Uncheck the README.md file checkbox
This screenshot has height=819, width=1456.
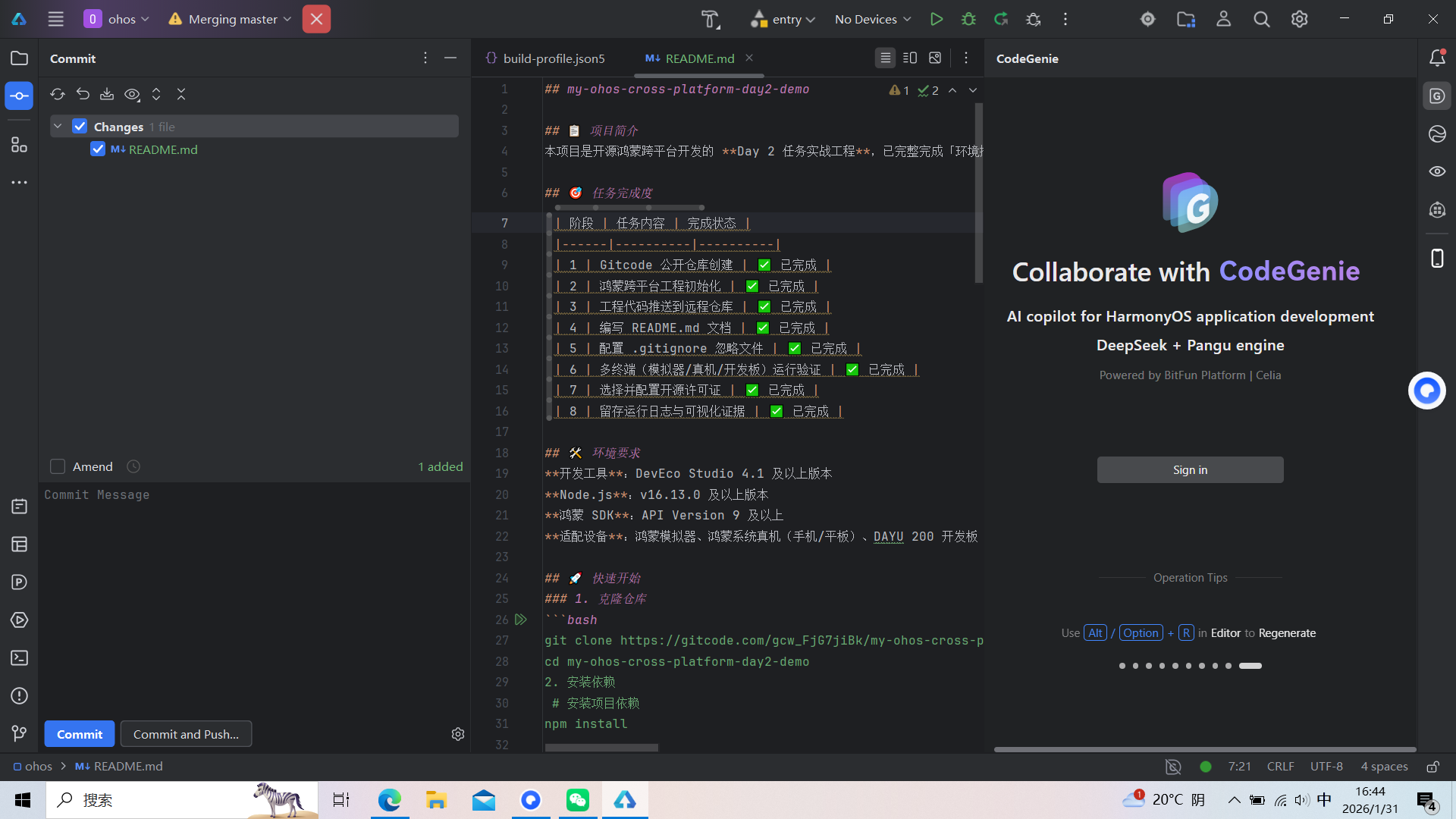coord(98,149)
